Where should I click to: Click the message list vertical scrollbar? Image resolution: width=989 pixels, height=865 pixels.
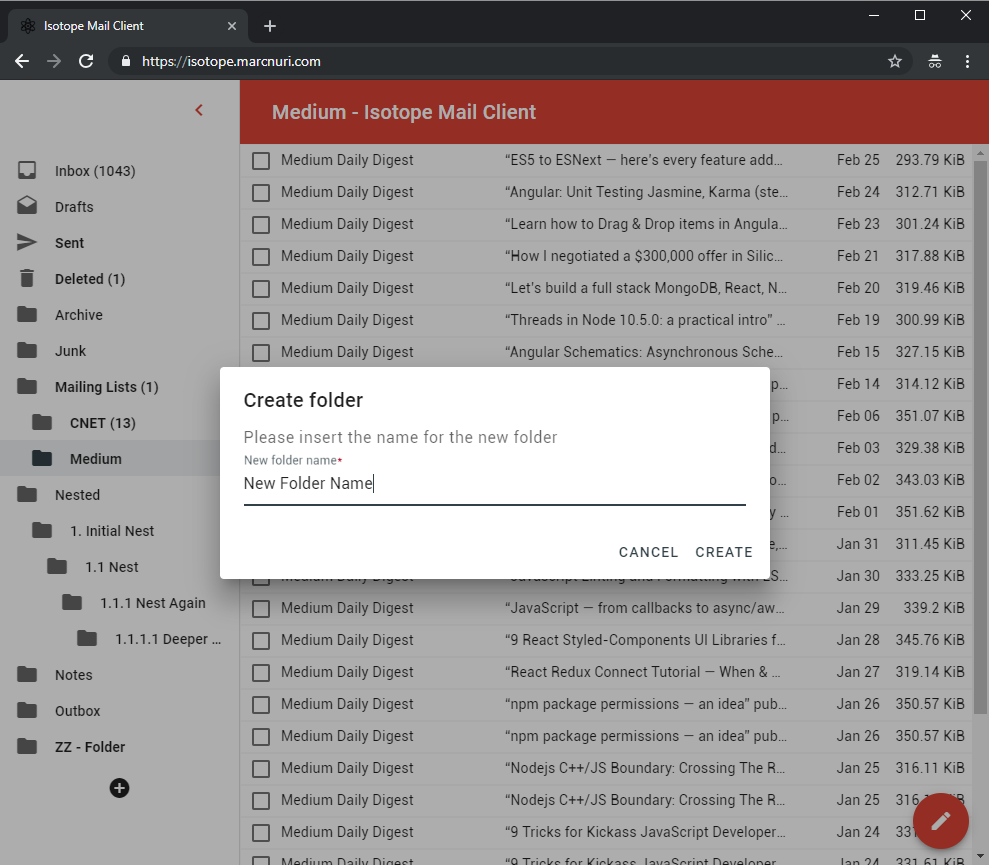[980, 435]
